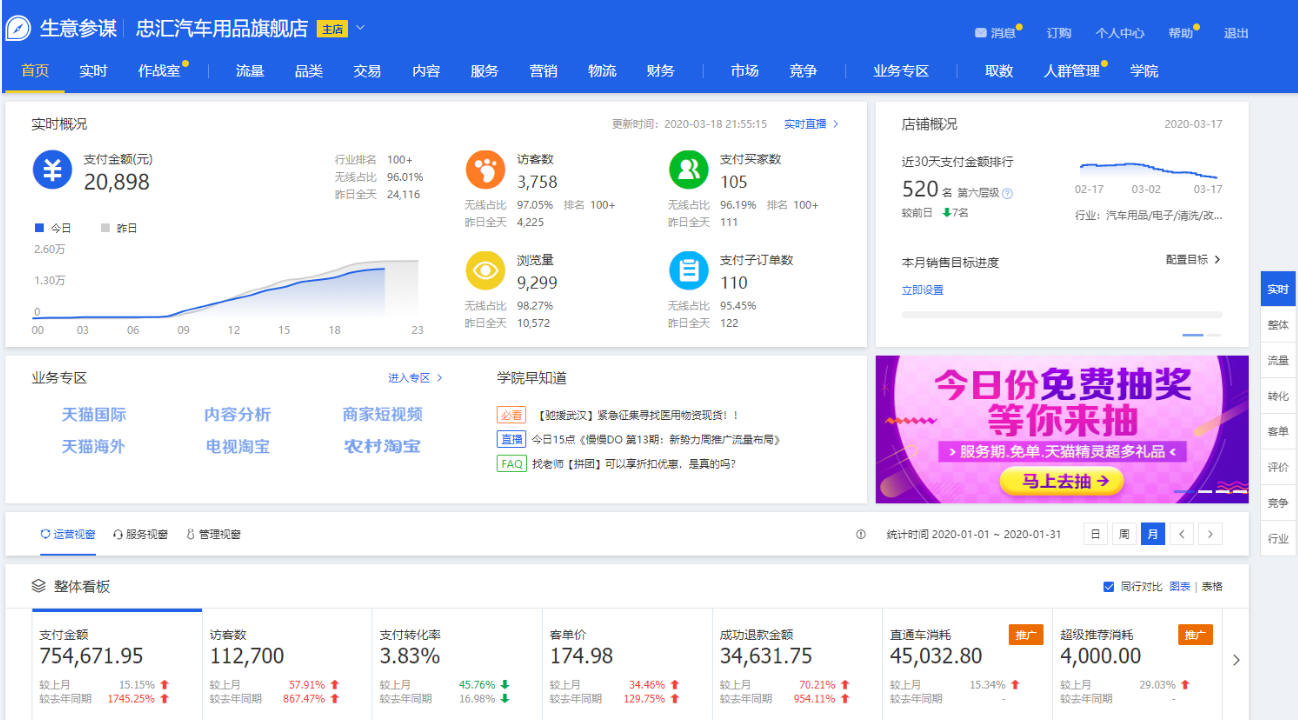Image resolution: width=1298 pixels, height=720 pixels.
Task: Select the 支付金额 754,671.95 card
Action: [117, 664]
